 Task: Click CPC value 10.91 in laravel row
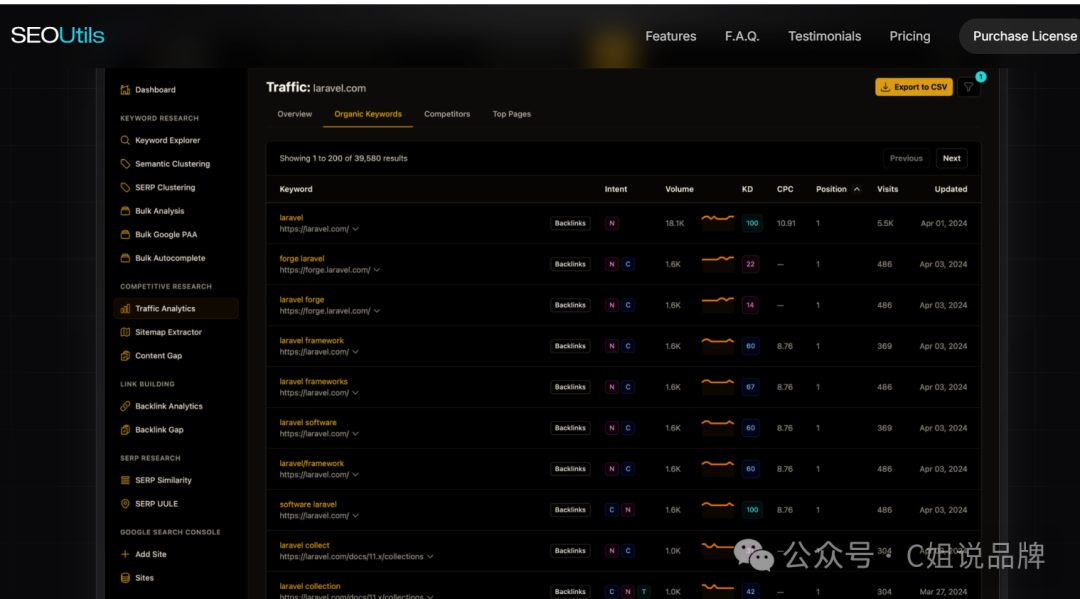786,223
